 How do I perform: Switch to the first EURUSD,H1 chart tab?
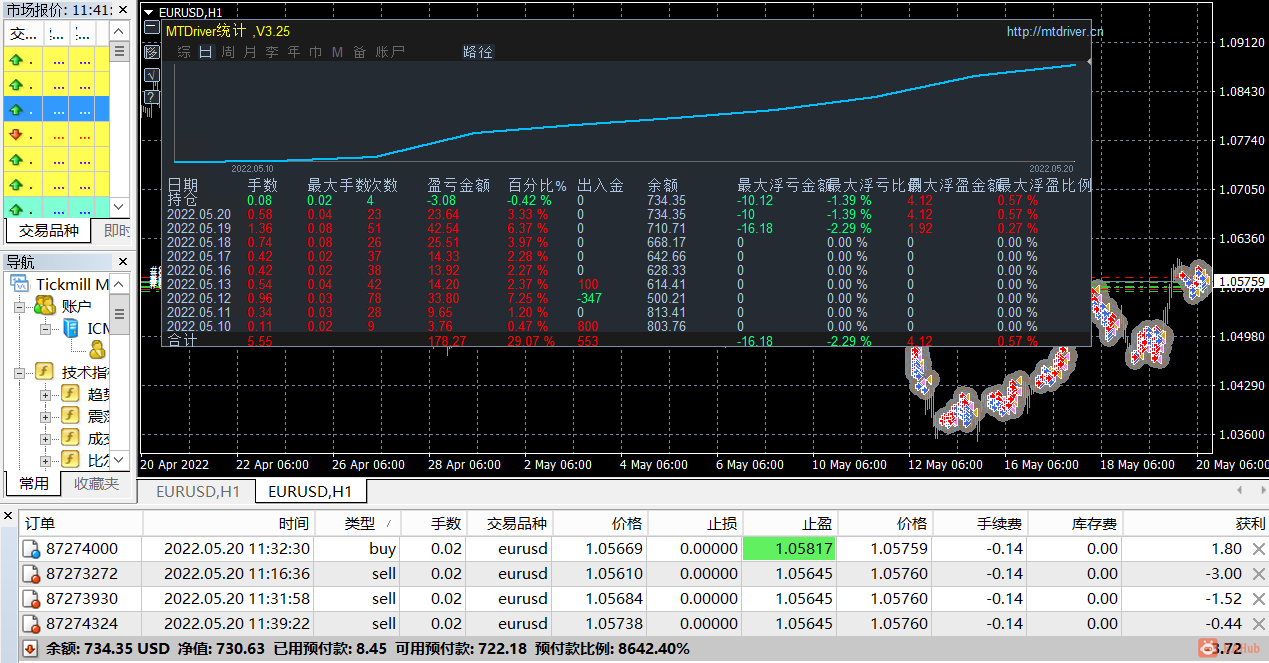pyautogui.click(x=198, y=492)
